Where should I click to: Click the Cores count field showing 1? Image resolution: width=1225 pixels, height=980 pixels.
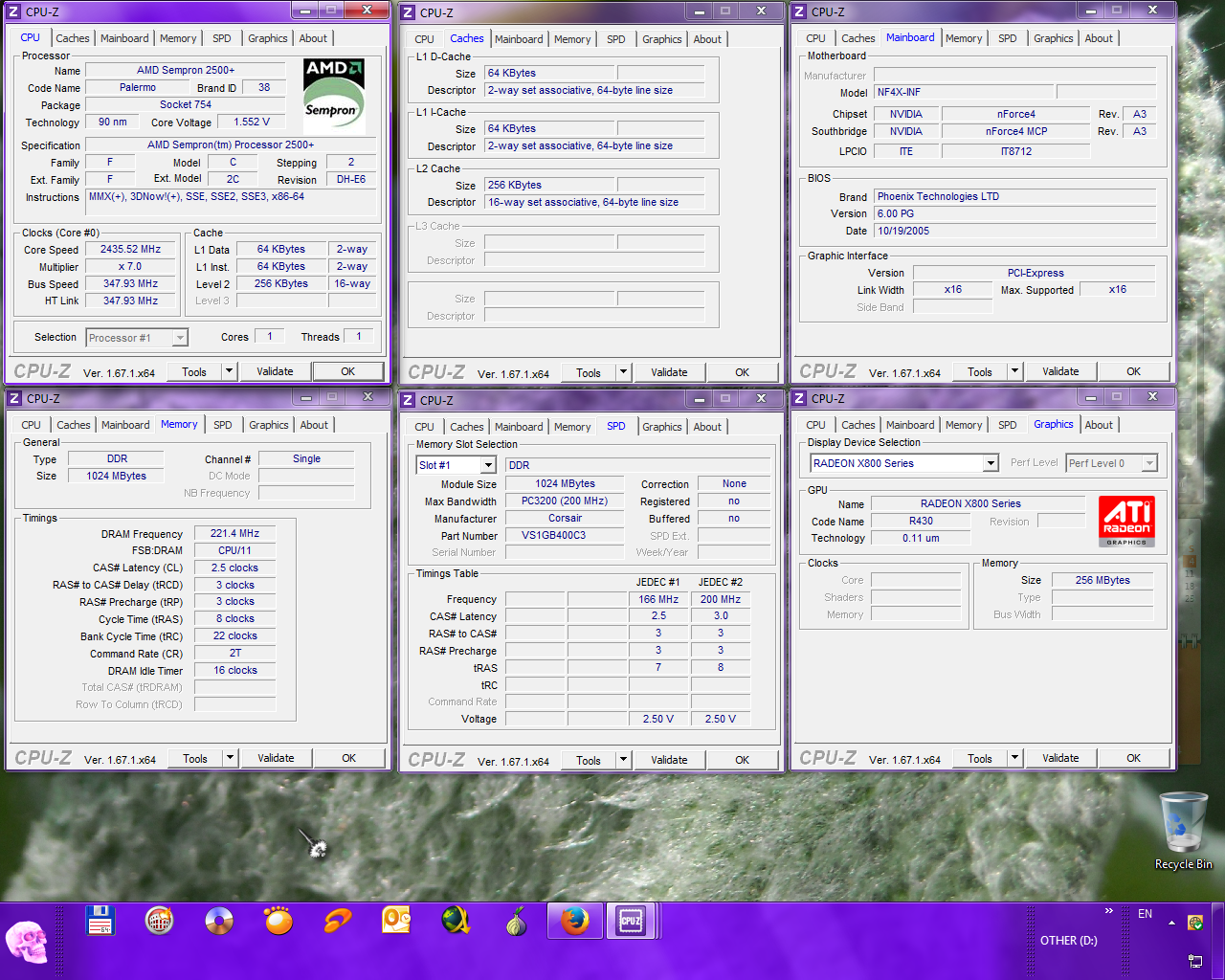(x=270, y=336)
